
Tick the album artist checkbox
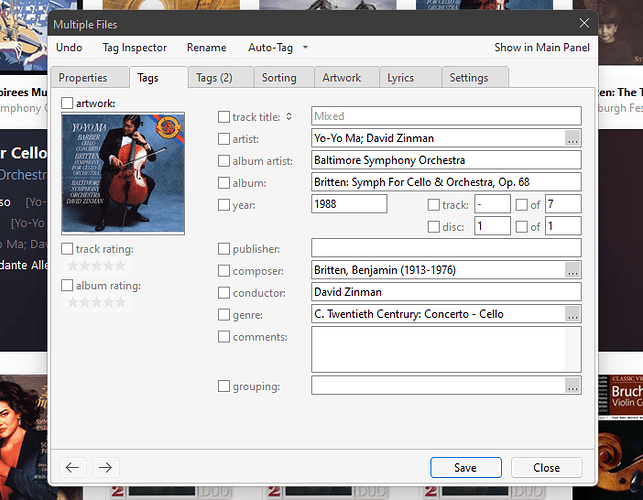pyautogui.click(x=224, y=161)
